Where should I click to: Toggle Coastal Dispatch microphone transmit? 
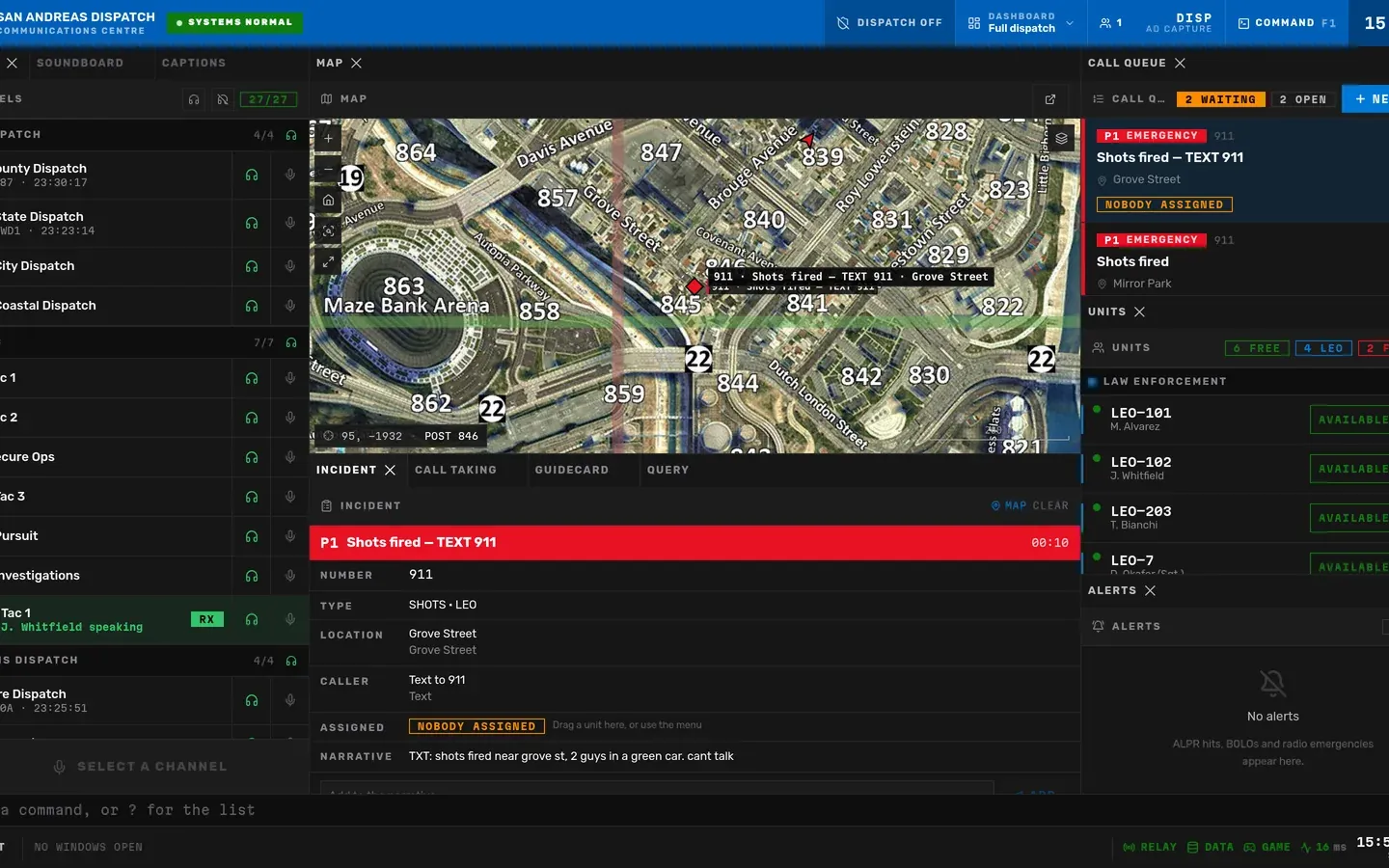point(290,306)
